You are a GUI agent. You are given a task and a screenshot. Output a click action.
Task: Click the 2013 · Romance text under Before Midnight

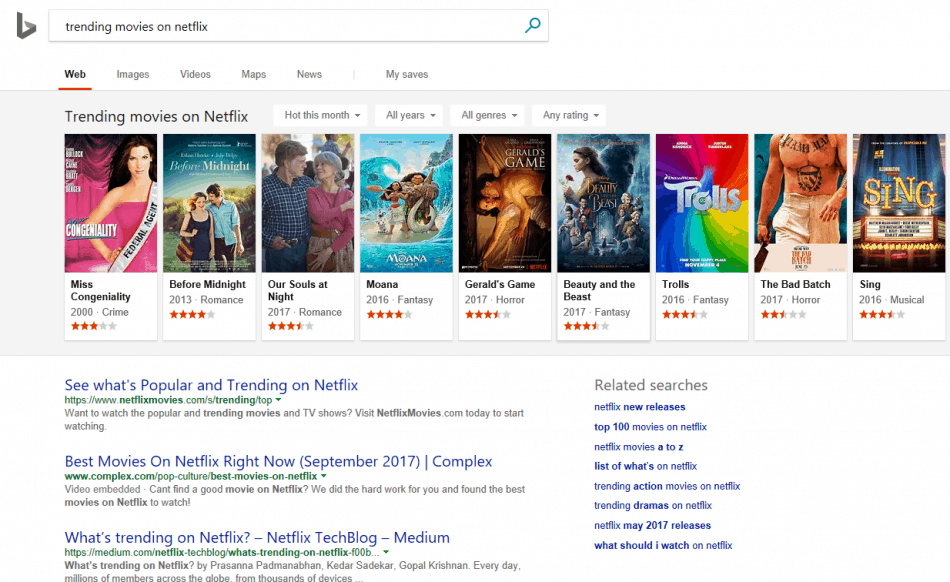206,300
